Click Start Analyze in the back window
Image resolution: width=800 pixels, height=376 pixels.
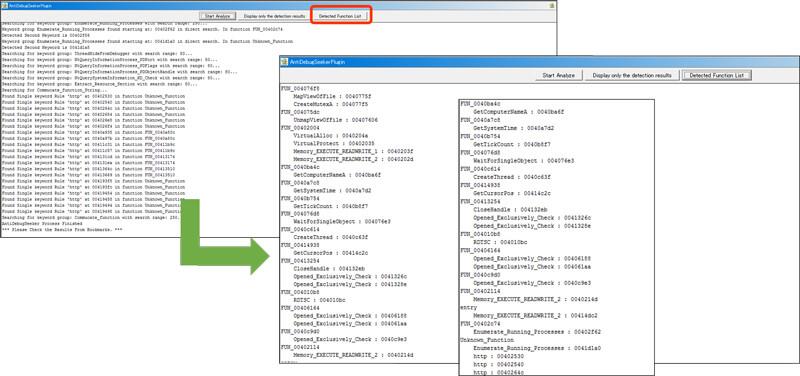tap(217, 16)
